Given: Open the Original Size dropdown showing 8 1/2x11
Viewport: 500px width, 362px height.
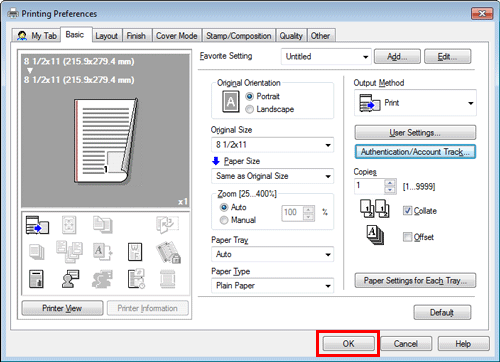Looking at the screenshot, I should [272, 145].
